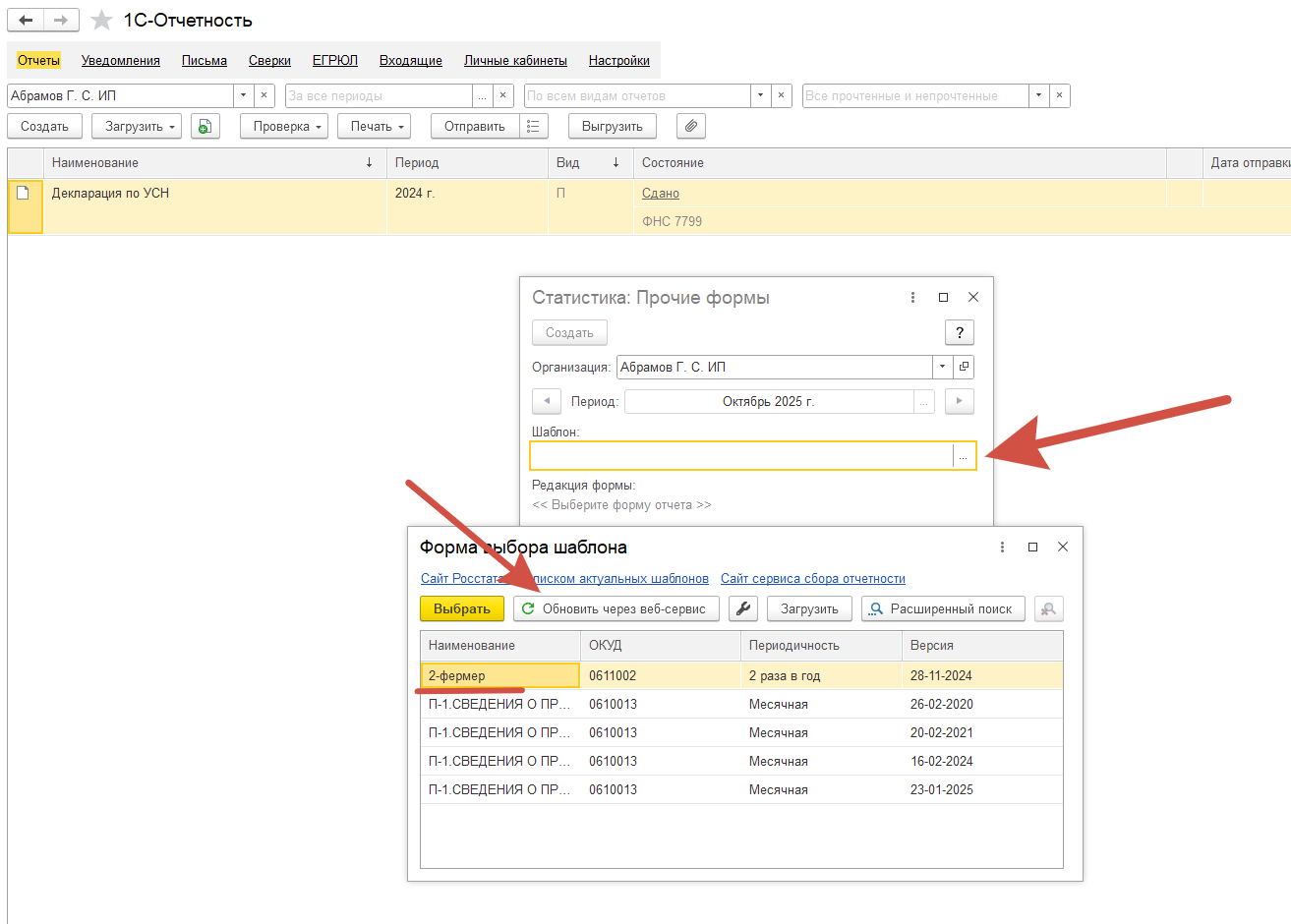The image size is (1291, 924).
Task: Click the green-plus document icon in the toolbar
Action: [x=205, y=126]
